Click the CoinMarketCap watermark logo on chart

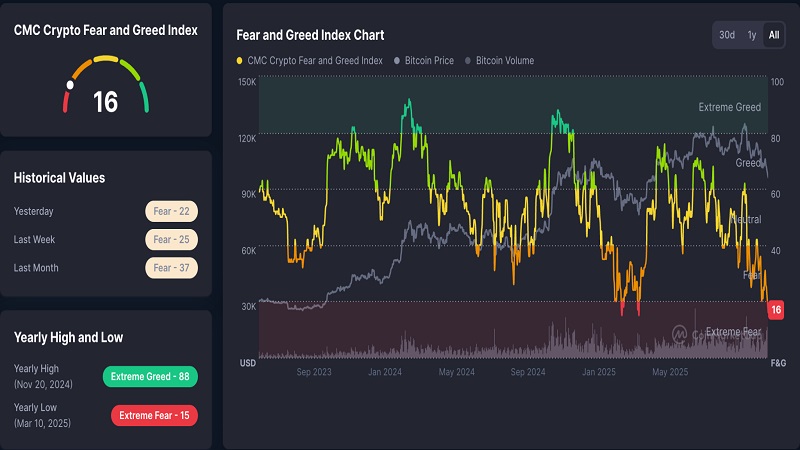[680, 333]
